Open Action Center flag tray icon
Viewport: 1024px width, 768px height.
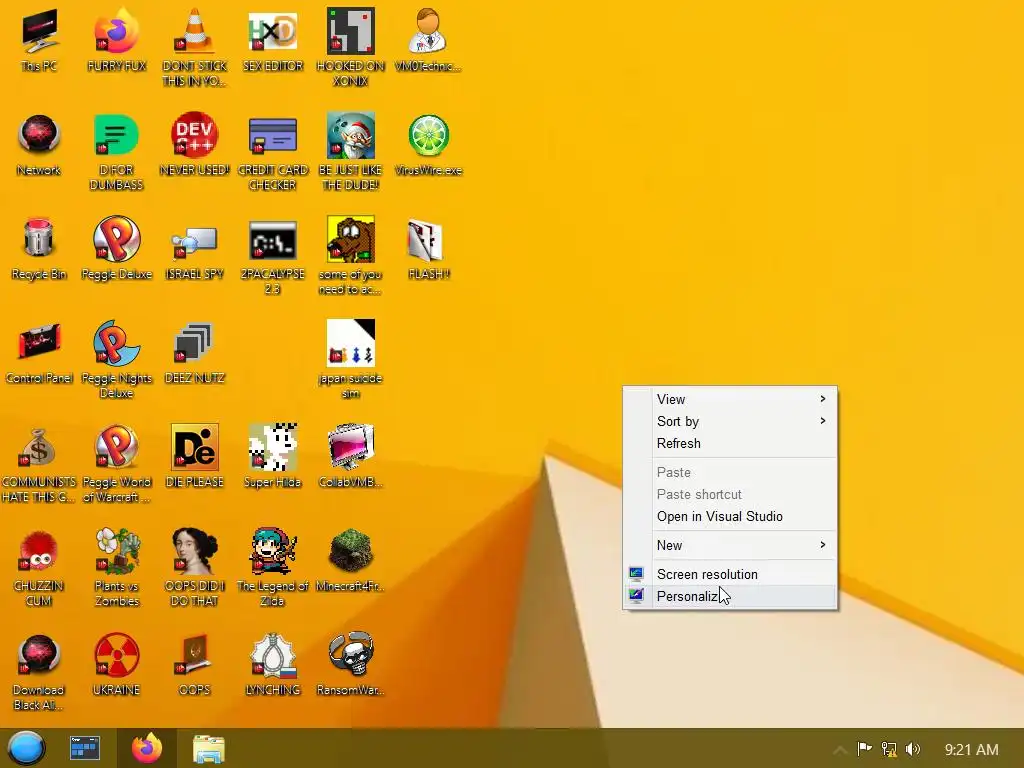[864, 749]
